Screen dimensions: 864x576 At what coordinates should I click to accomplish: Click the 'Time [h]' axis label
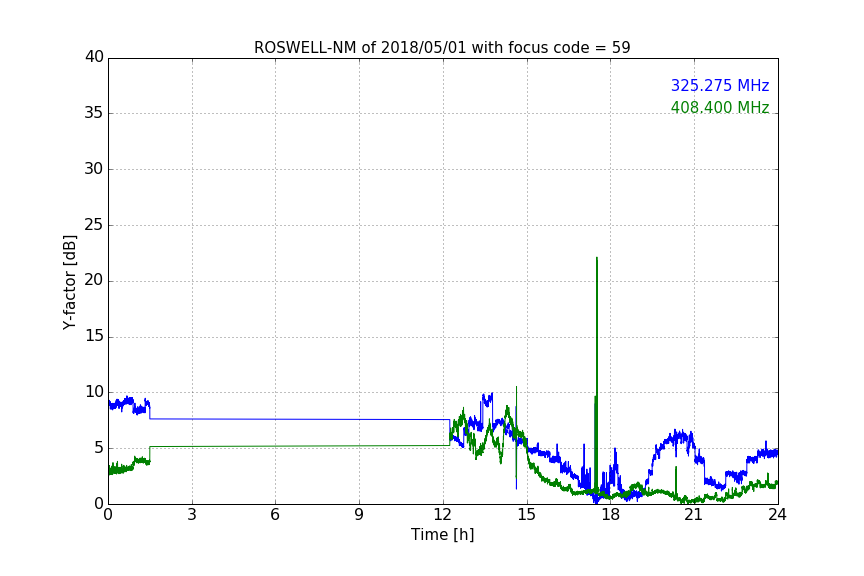point(442,535)
